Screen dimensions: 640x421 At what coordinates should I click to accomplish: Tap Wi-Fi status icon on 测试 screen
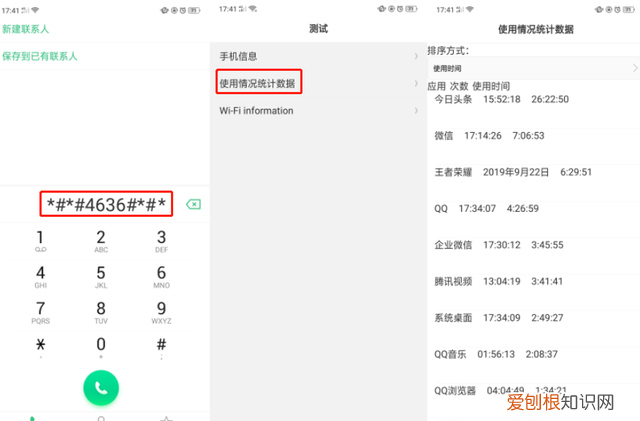253,9
